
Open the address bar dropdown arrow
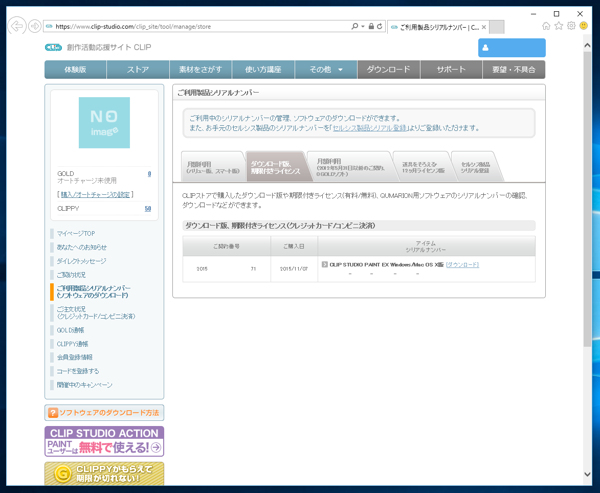point(363,26)
